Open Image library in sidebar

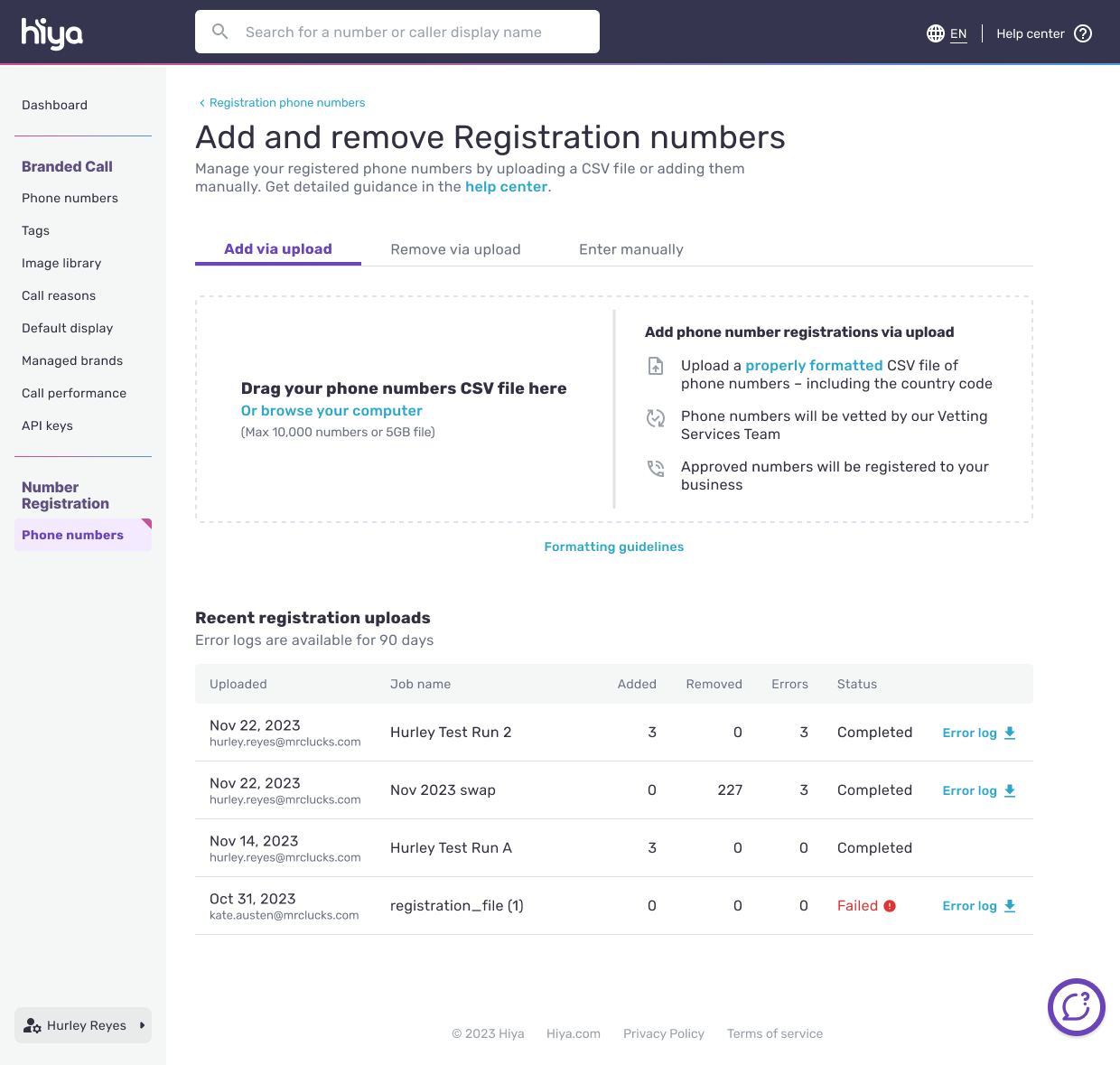pyautogui.click(x=61, y=263)
